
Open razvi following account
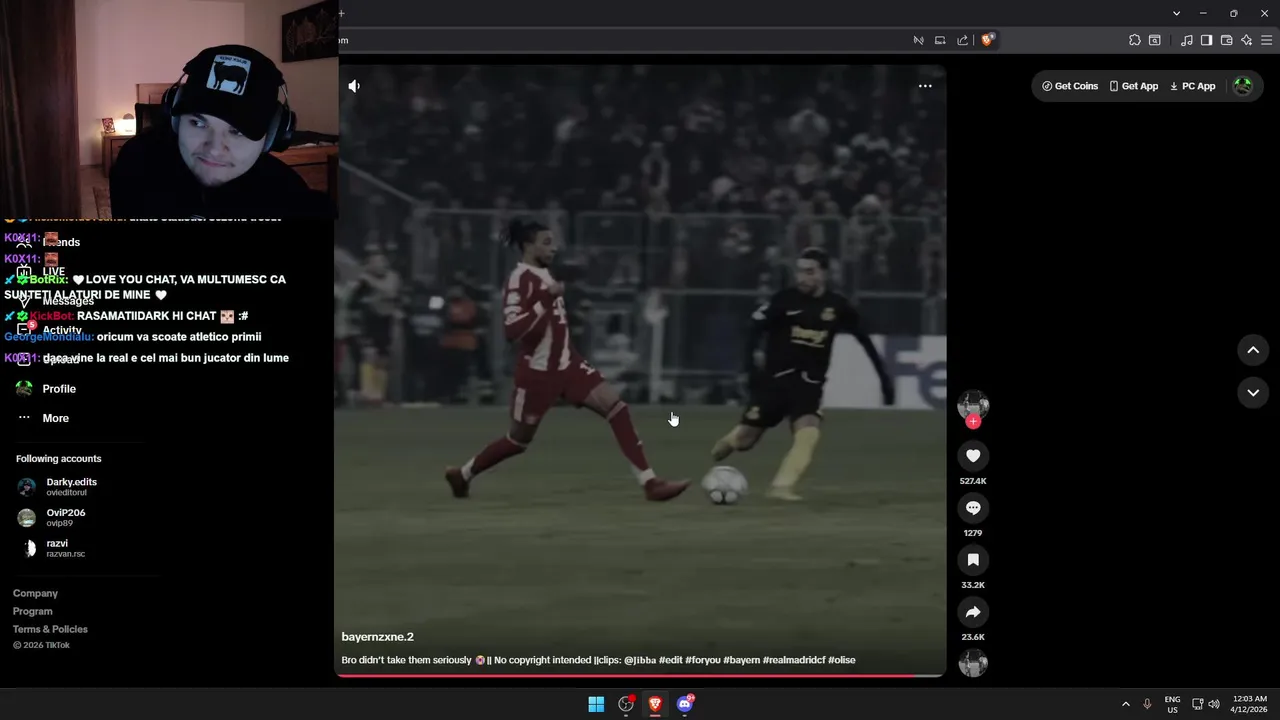(52, 548)
